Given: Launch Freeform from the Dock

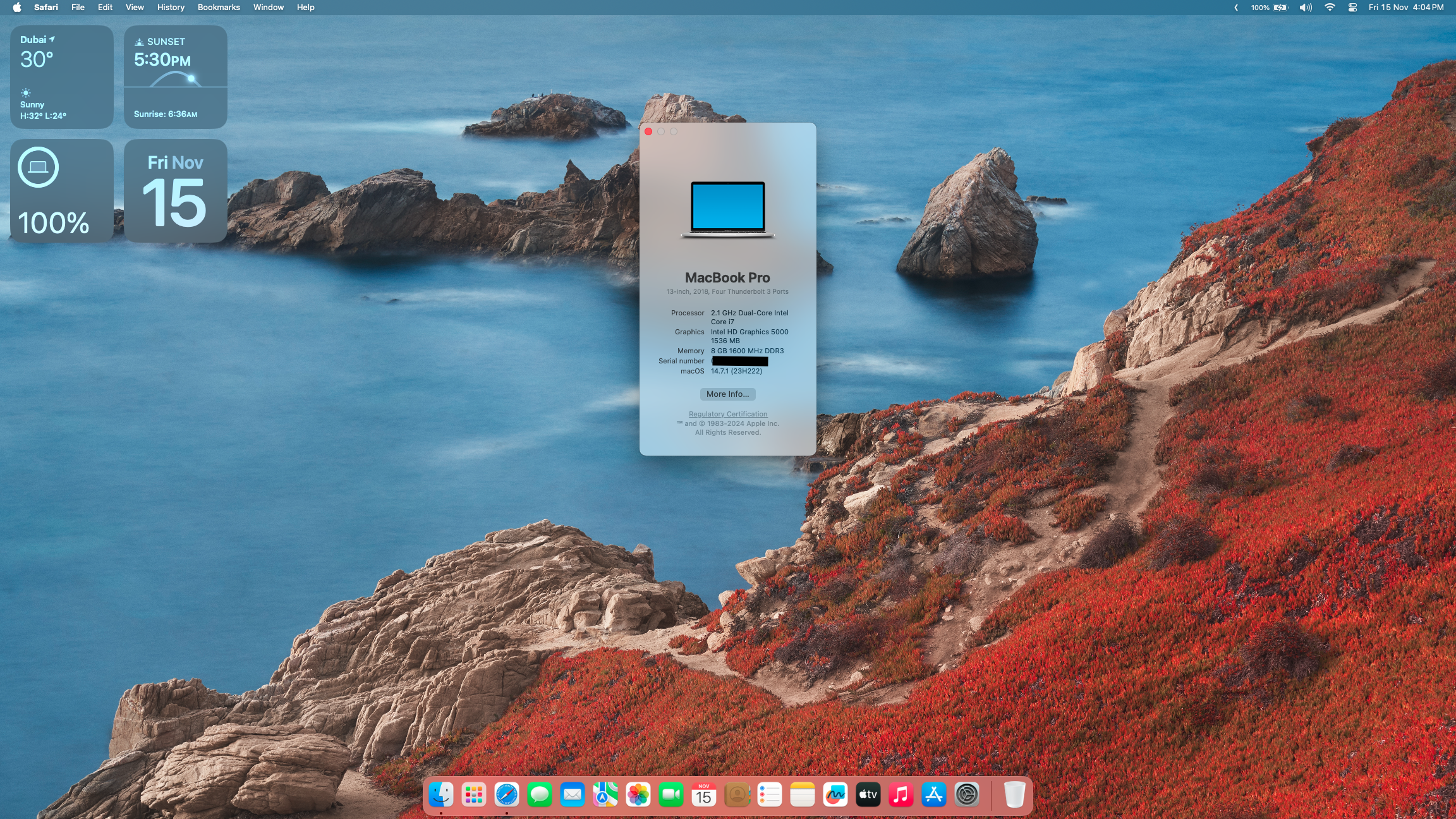Looking at the screenshot, I should coord(835,794).
